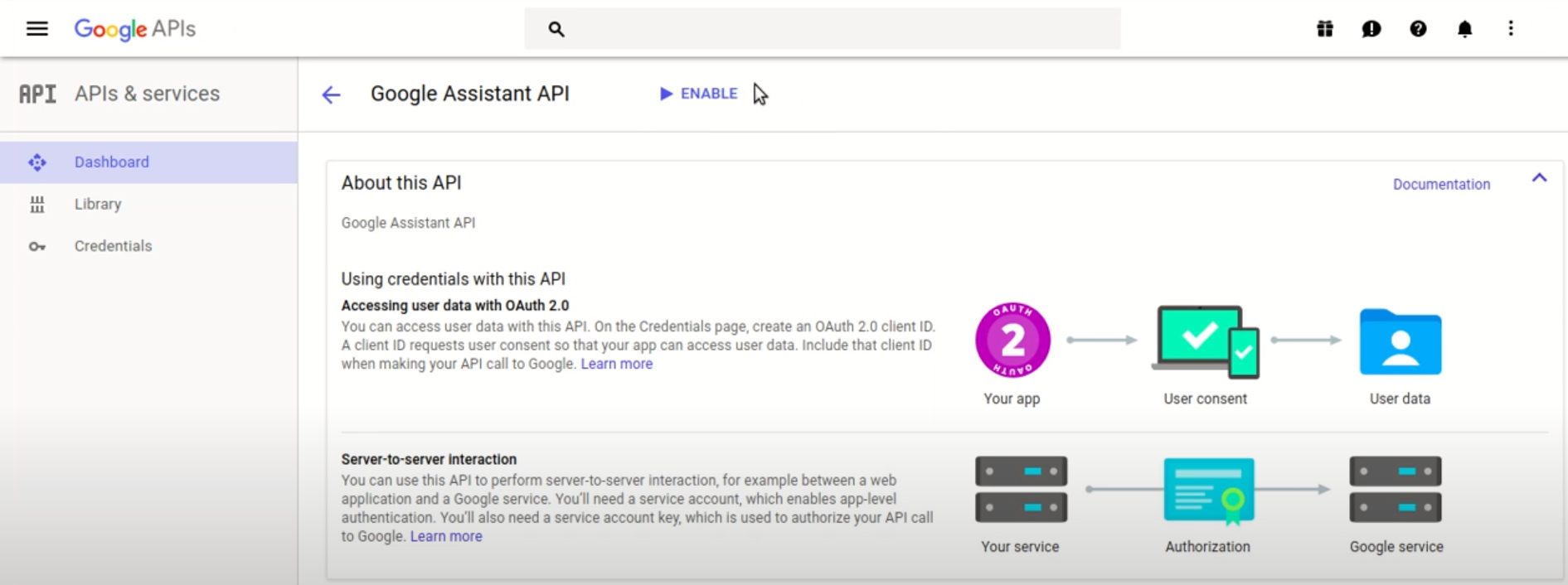
Task: Click the Your service server icon
Action: coord(1021,489)
